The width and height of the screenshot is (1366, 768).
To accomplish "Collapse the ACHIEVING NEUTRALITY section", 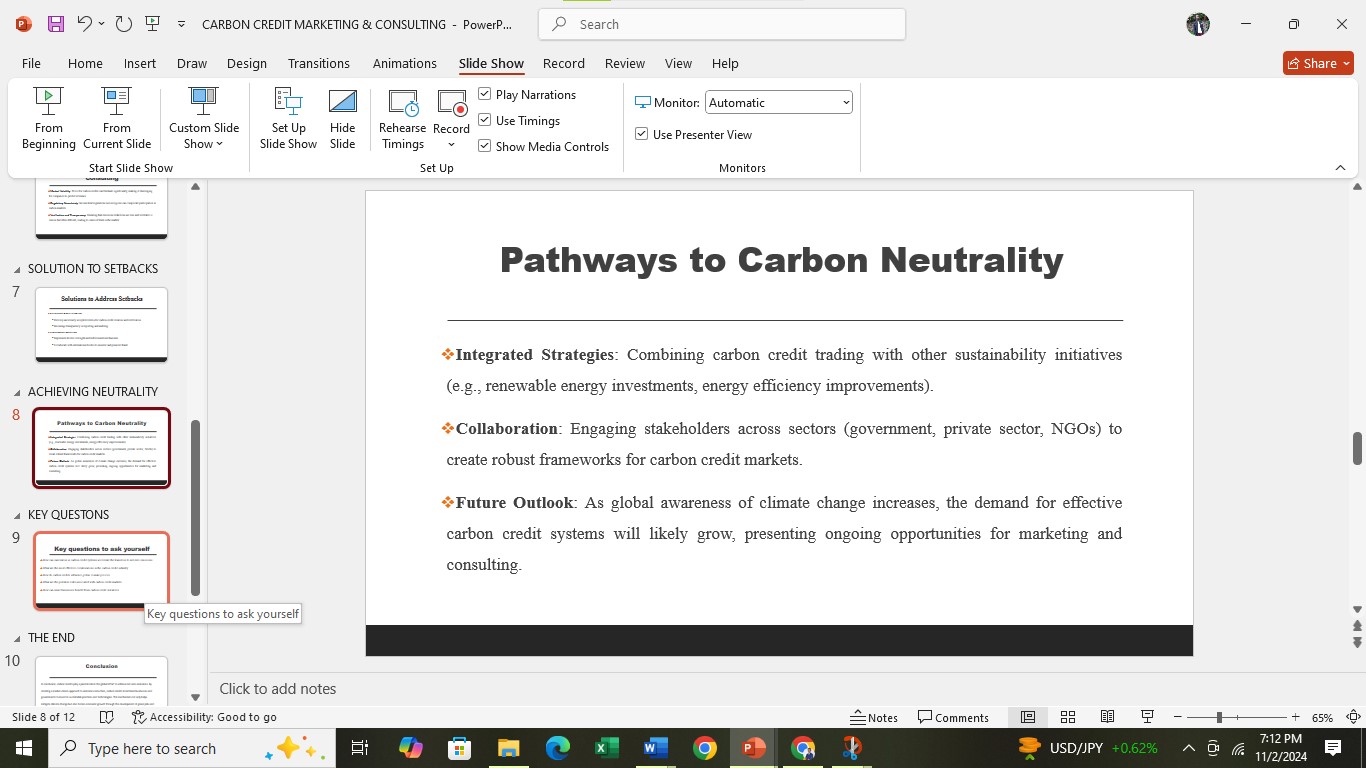I will [16, 392].
